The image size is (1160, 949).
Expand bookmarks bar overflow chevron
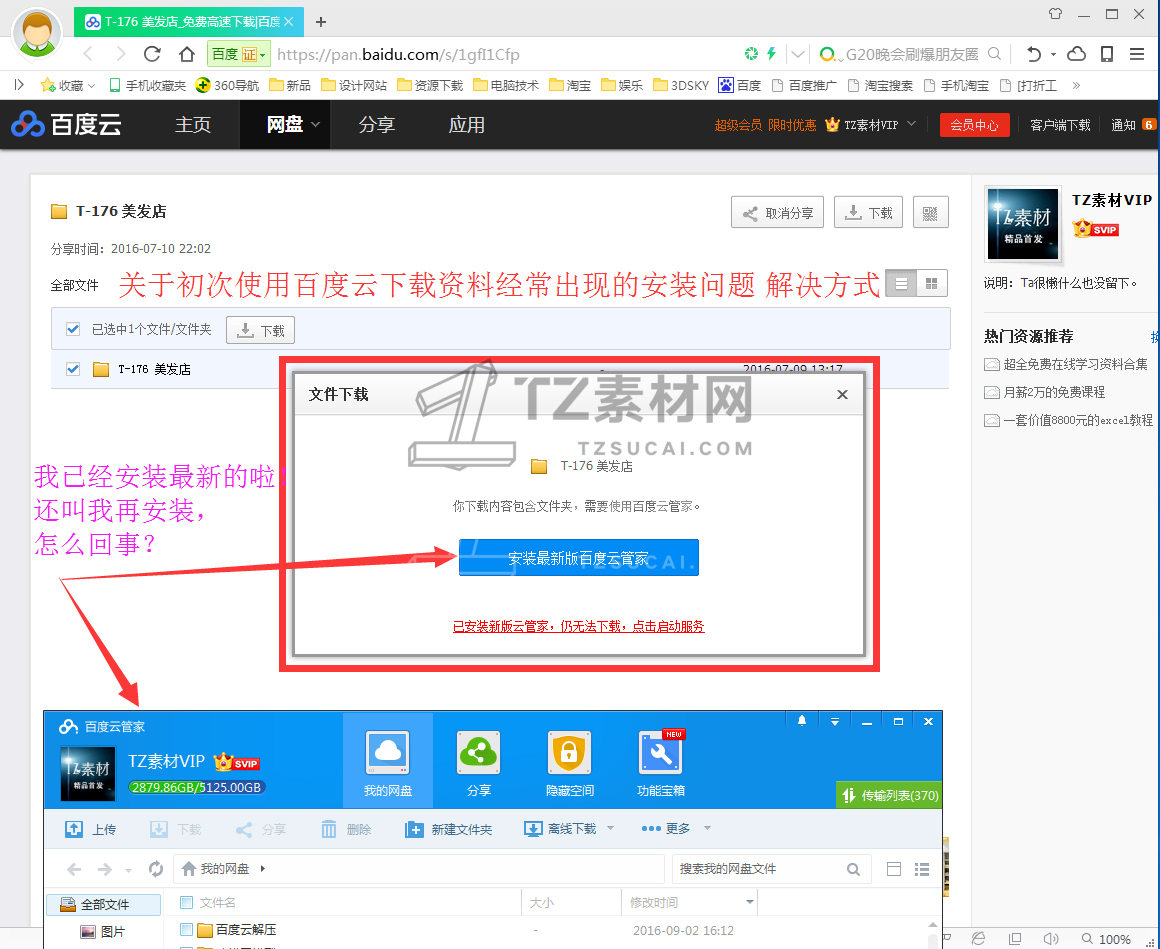pyautogui.click(x=1076, y=86)
